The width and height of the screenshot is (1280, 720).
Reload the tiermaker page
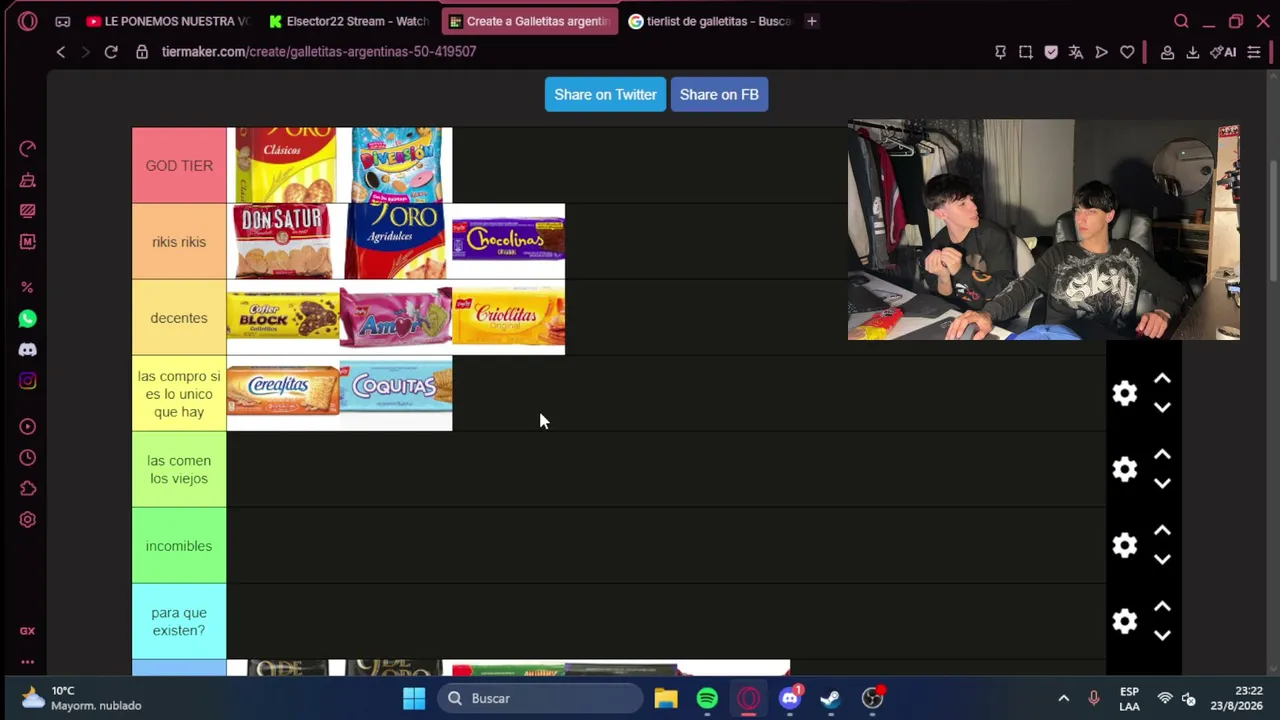111,52
